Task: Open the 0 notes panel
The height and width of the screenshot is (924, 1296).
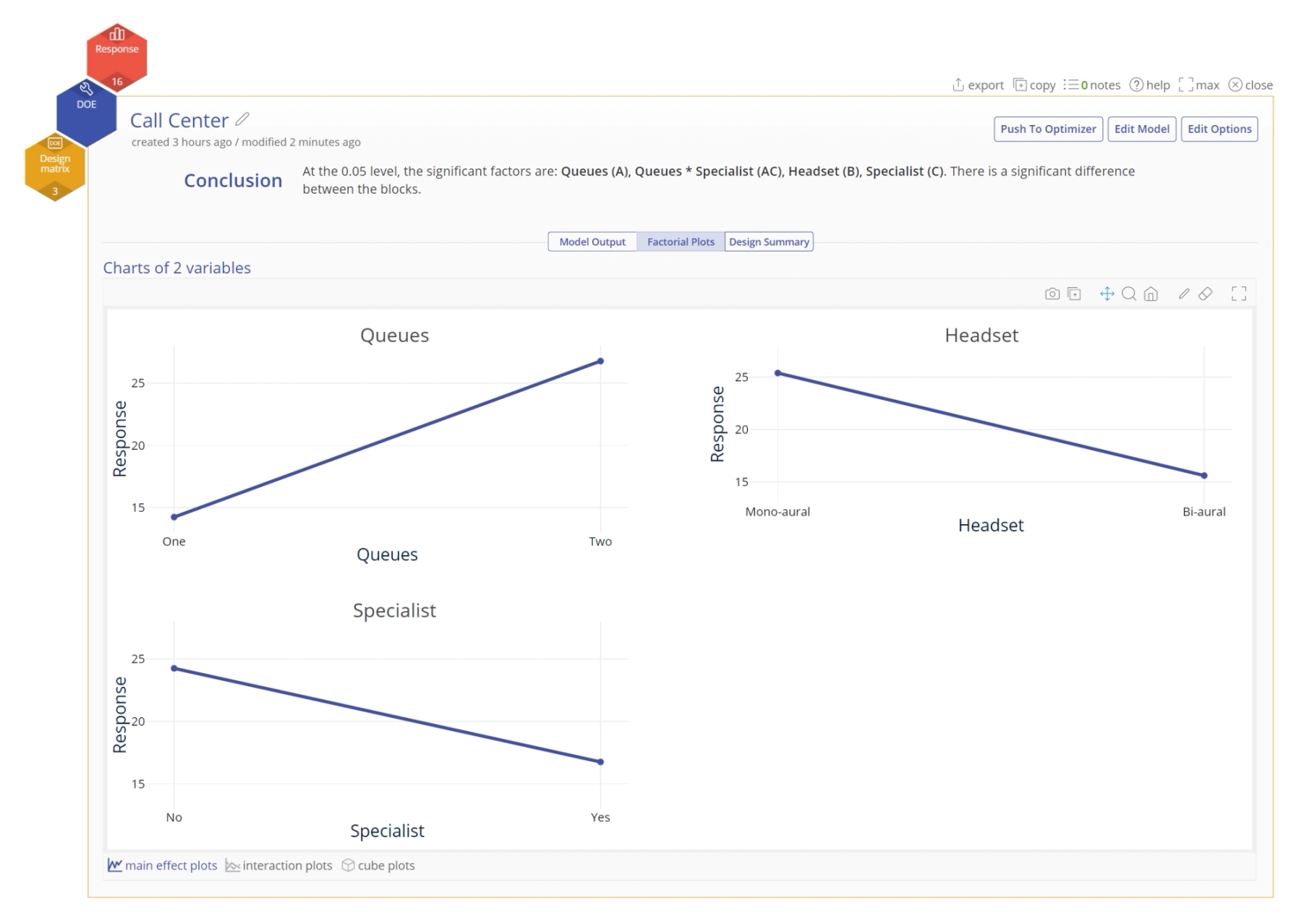Action: (1092, 85)
